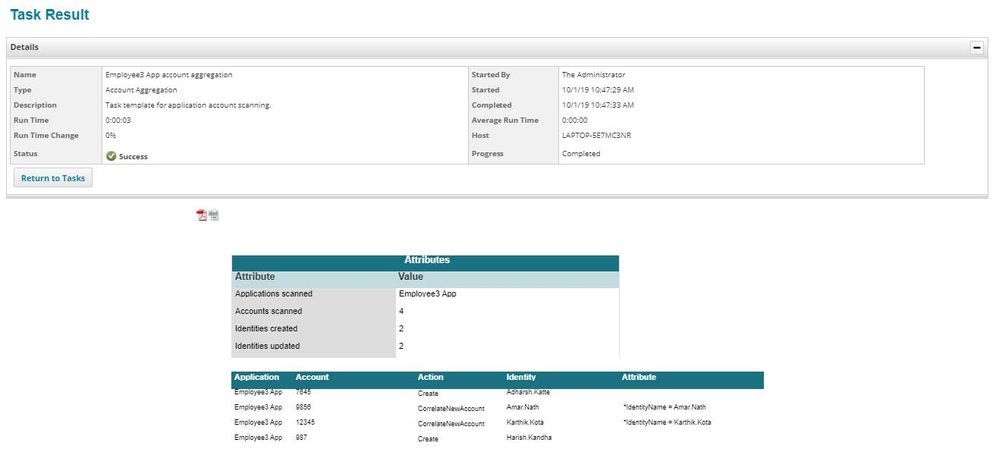This screenshot has width=999, height=461.
Task: Click the 'Application' column header
Action: 257,377
